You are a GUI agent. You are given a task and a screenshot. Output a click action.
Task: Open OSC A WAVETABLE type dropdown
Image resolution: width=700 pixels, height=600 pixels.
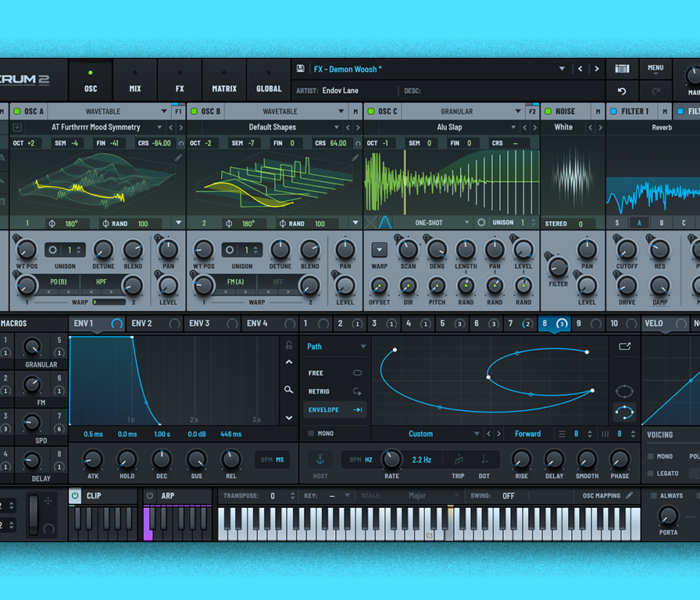108,111
